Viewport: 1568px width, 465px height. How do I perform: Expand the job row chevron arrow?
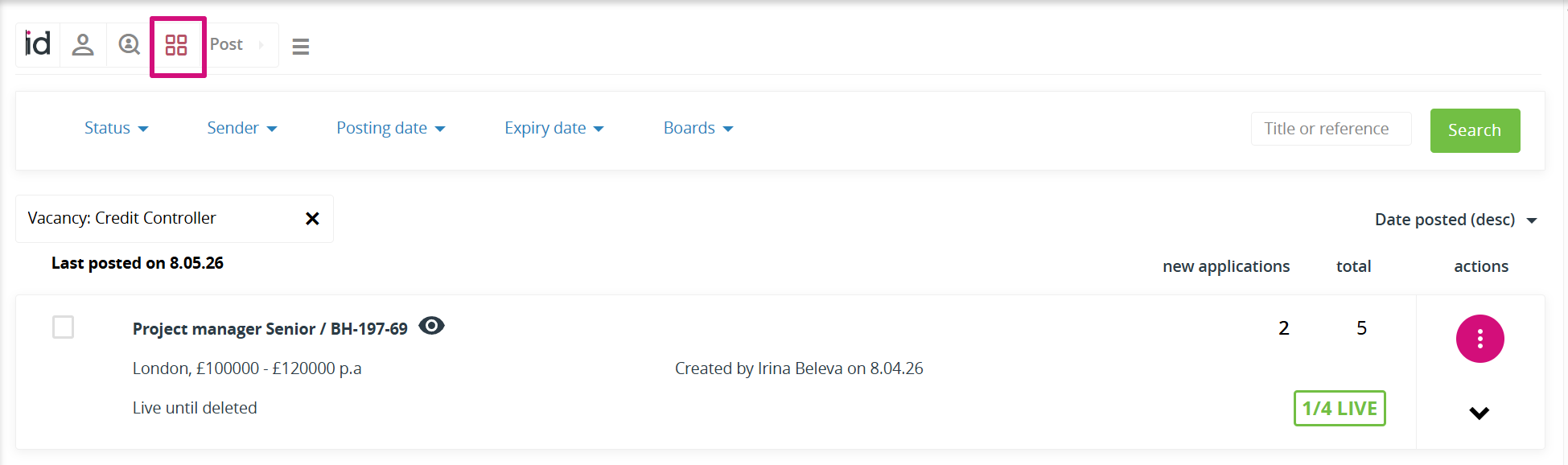pyautogui.click(x=1479, y=413)
